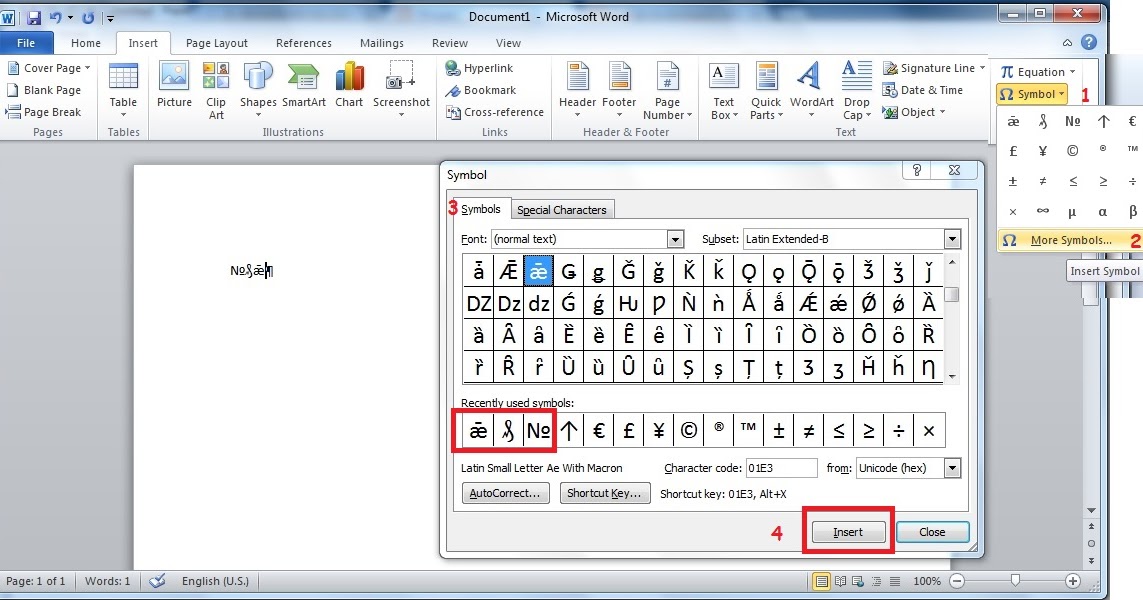Screen dimensions: 1143x600
Task: Save document via Quick Access toolbar
Action: 34,17
